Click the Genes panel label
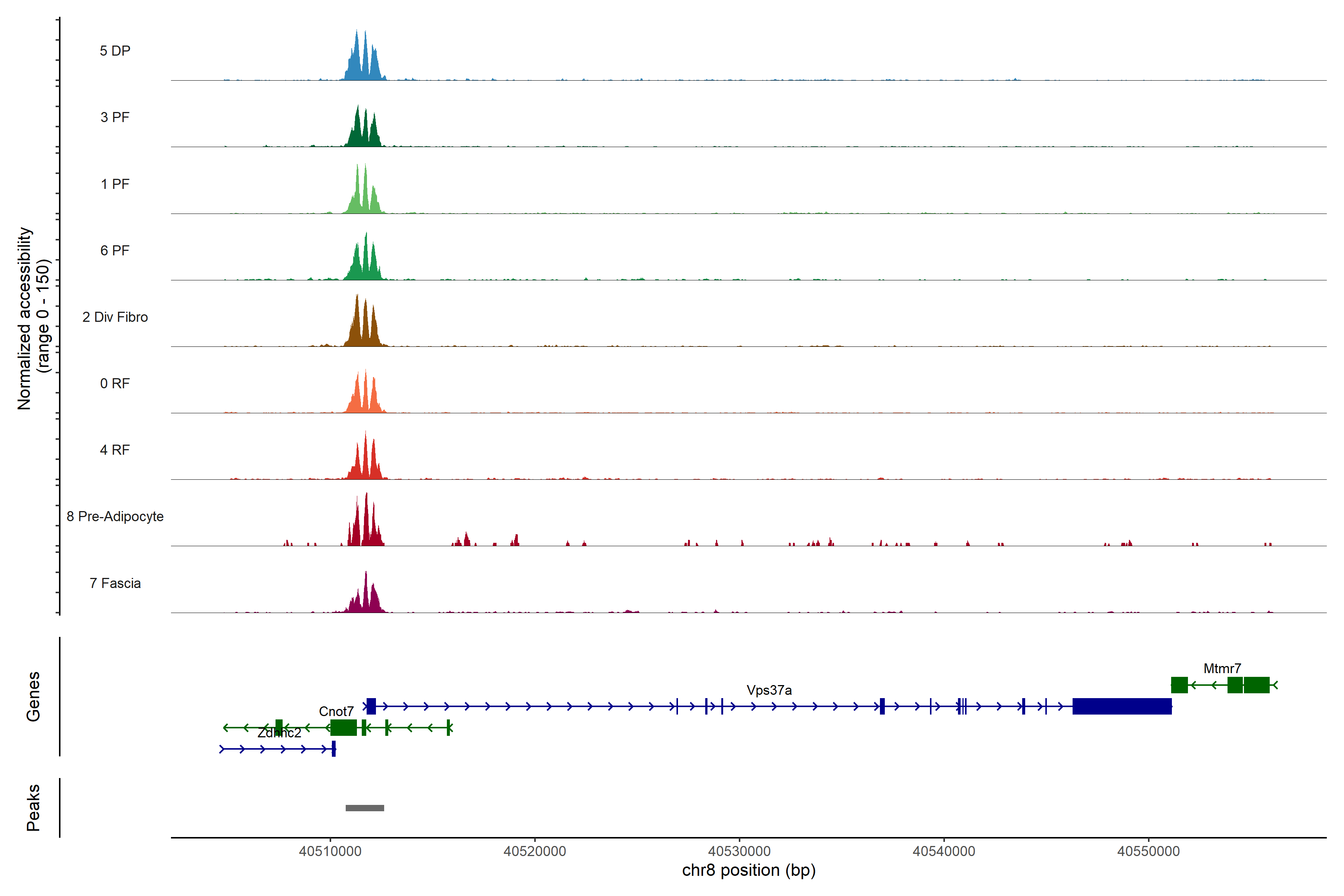This screenshot has width=1344, height=896. tap(33, 697)
